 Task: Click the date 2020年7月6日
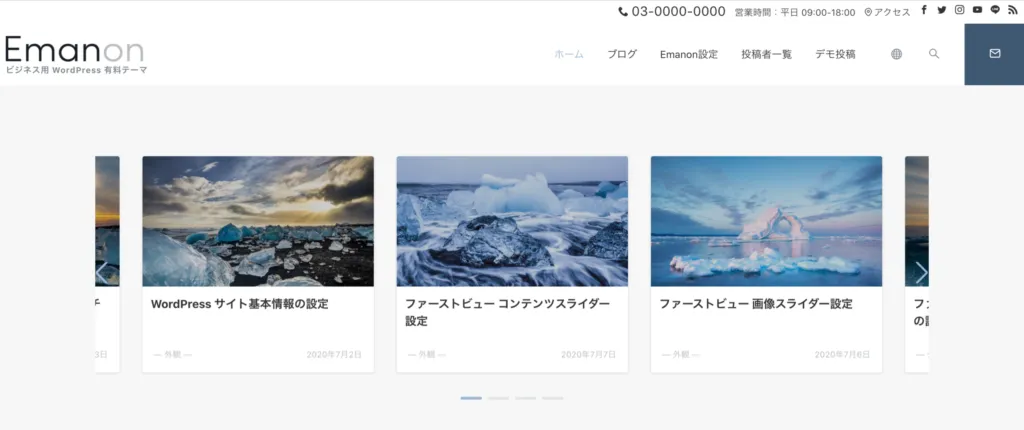[x=842, y=354]
